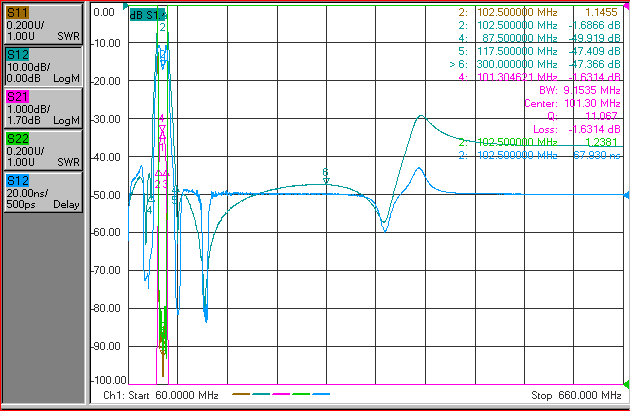This screenshot has width=630, height=411.
Task: Click the blue reference level arrow at right edge
Action: 626,195
